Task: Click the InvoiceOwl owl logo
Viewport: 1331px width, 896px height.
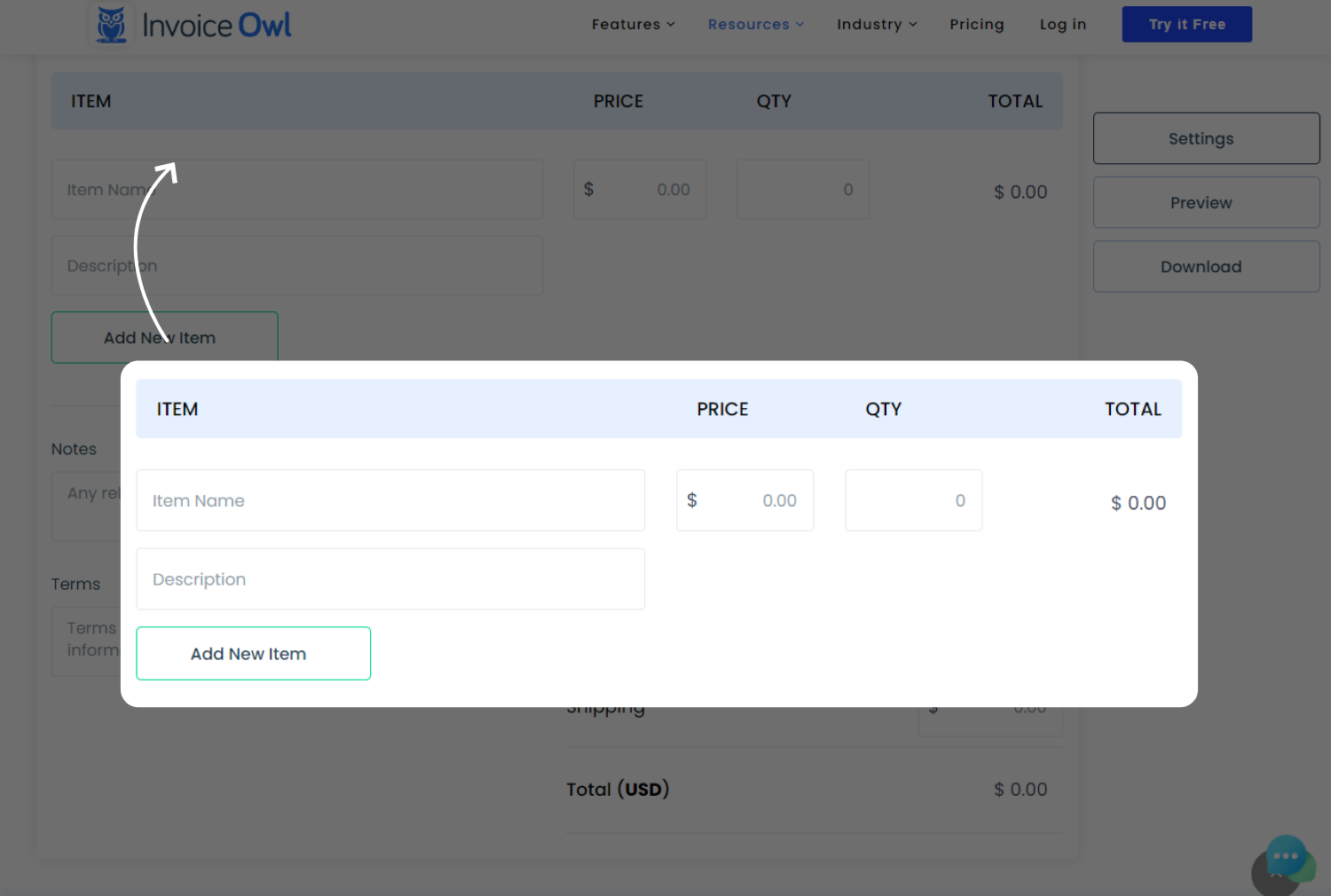Action: click(x=110, y=23)
